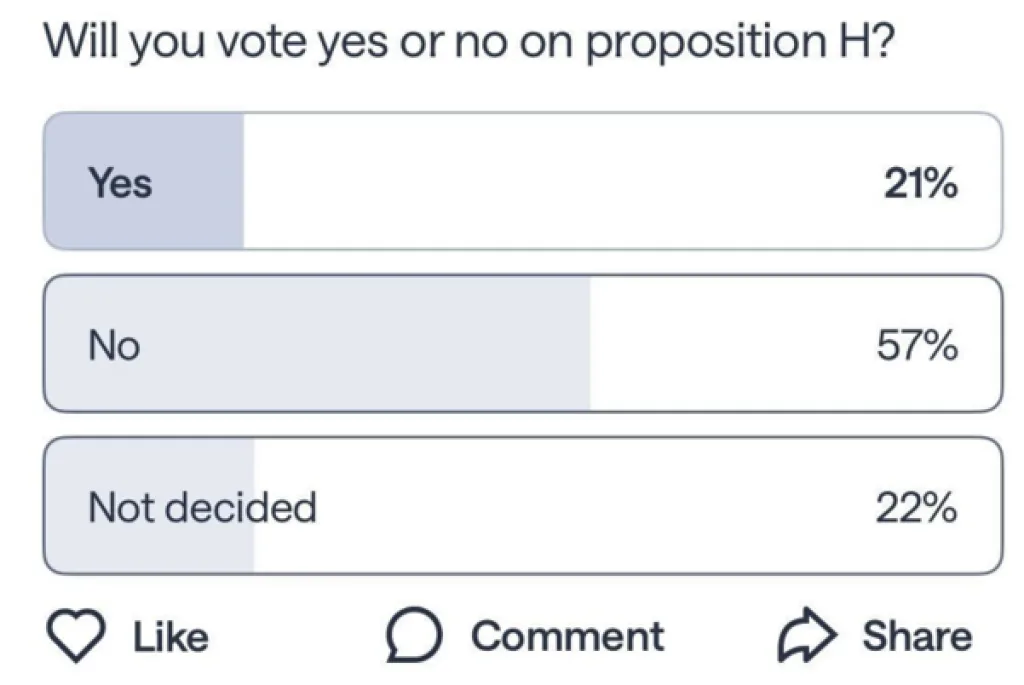Open comments via the "Comment" label

click(x=567, y=636)
